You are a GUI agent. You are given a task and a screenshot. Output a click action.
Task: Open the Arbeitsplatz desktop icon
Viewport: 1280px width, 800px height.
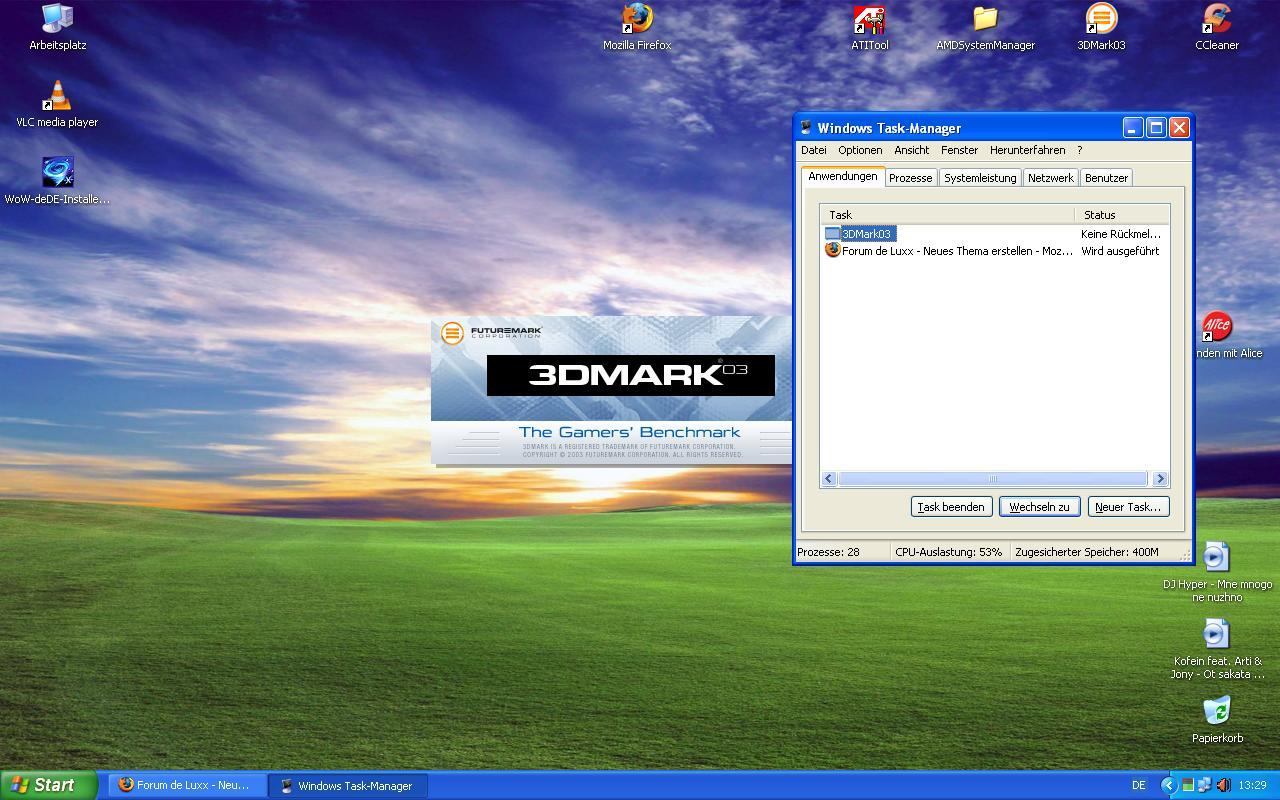coord(57,27)
